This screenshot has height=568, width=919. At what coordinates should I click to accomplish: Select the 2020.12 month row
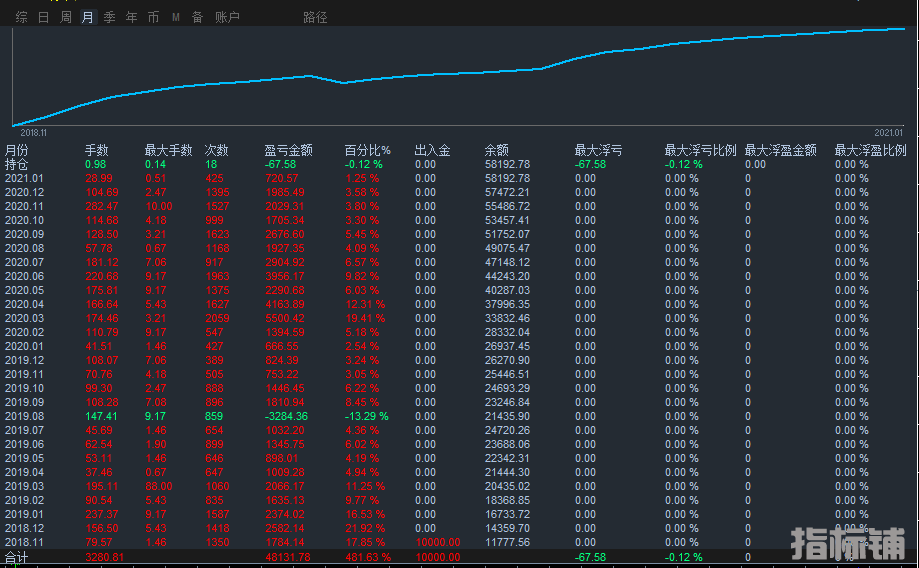[x=460, y=193]
